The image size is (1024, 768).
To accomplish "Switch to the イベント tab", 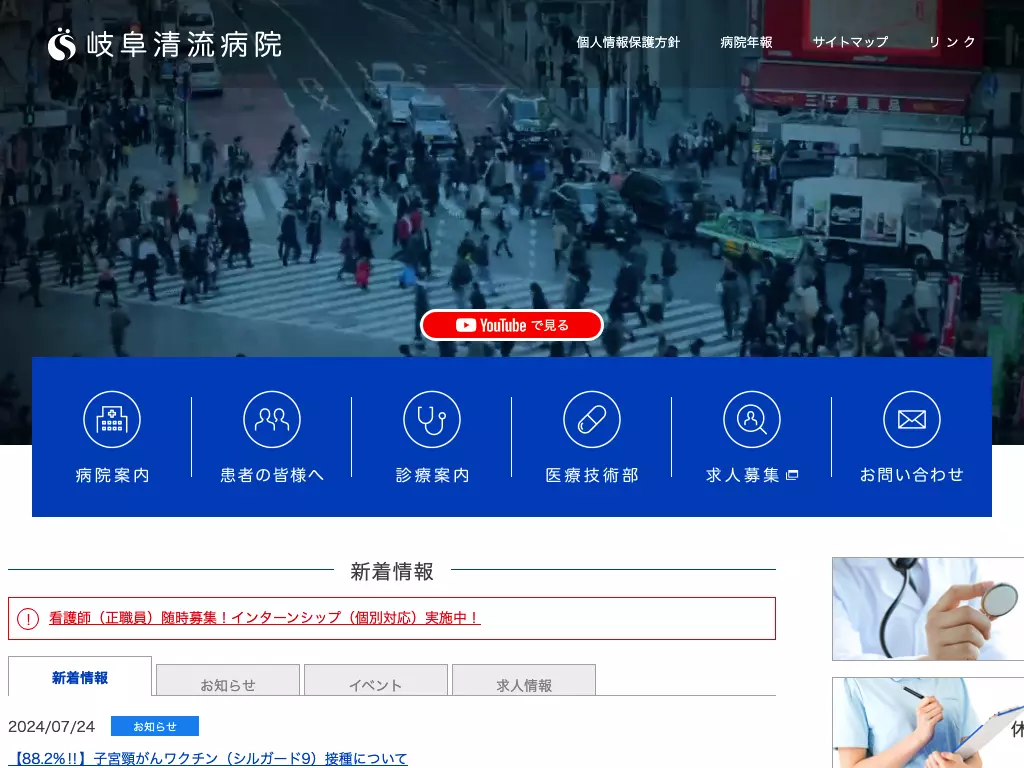I will [x=376, y=681].
